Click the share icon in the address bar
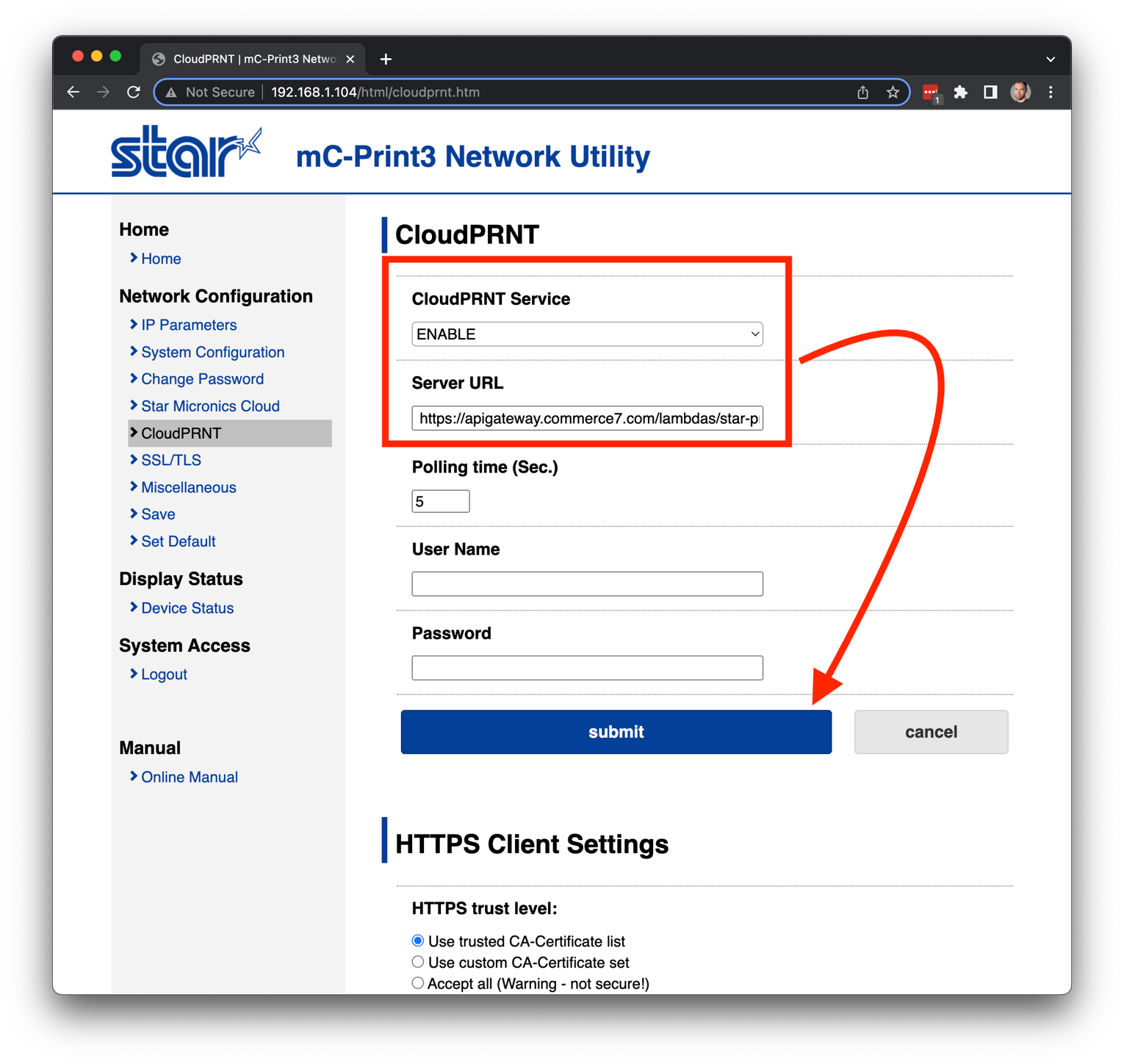 (862, 92)
